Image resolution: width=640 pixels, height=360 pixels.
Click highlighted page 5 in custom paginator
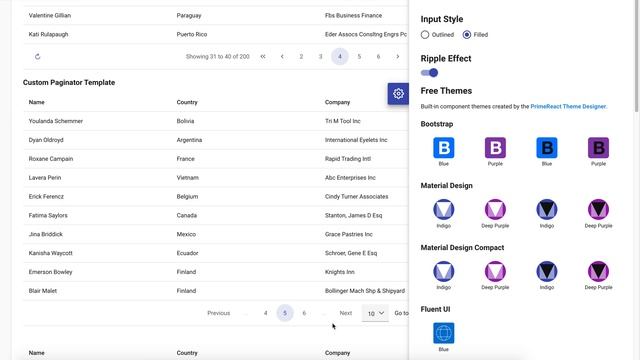pos(285,313)
